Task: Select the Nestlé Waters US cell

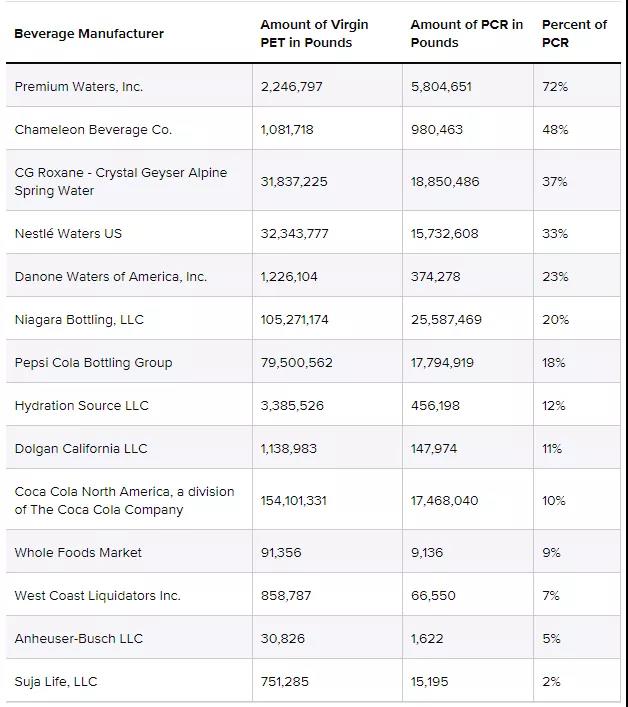Action: click(x=68, y=234)
